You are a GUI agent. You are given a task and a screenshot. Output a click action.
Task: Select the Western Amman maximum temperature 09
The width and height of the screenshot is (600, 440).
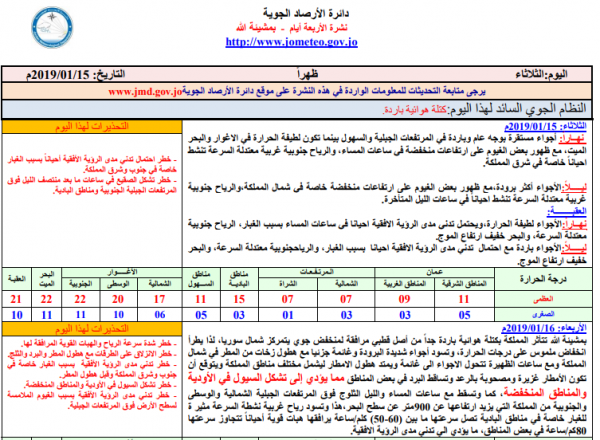406,299
